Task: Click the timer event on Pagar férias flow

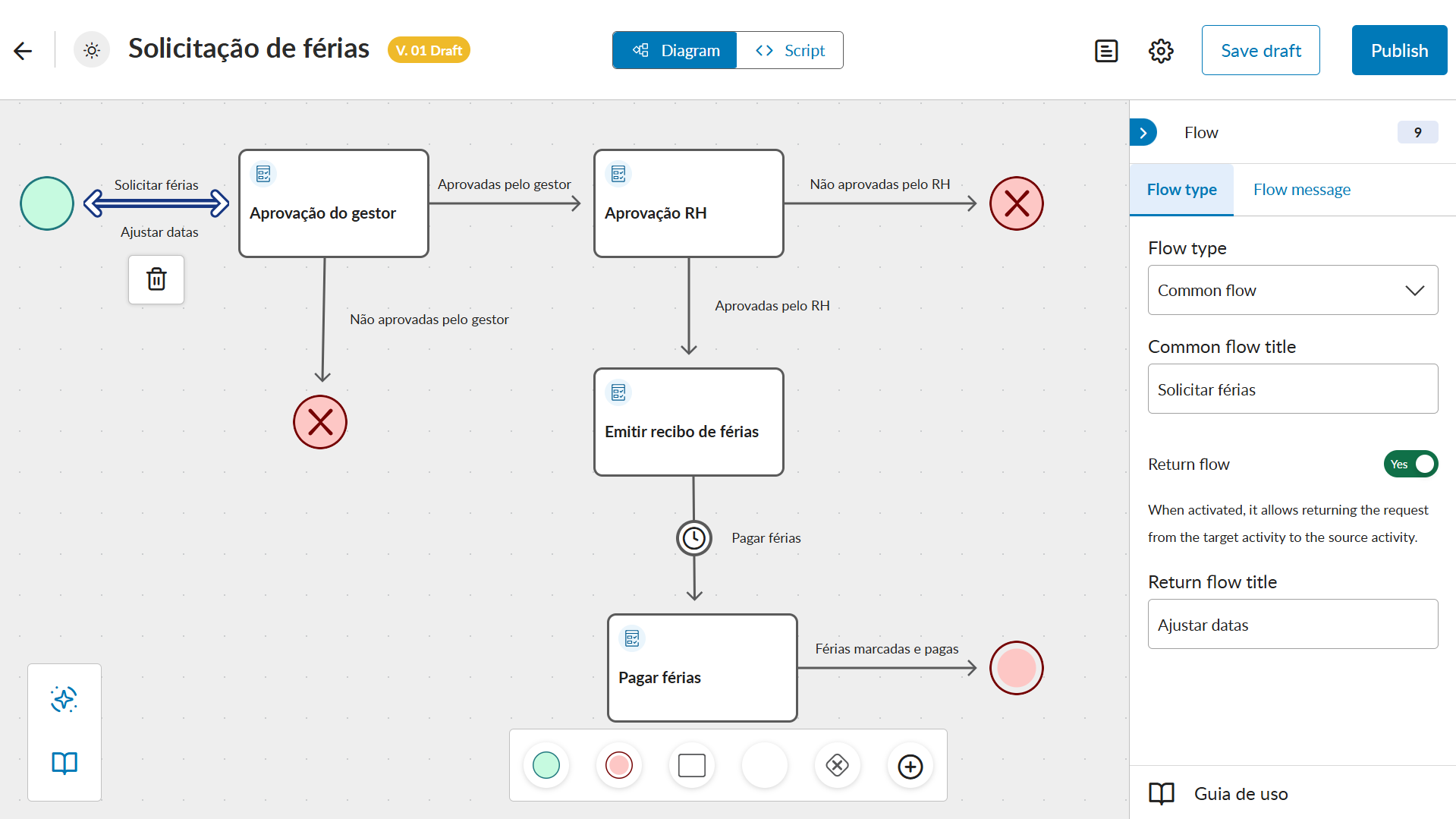Action: pos(693,538)
